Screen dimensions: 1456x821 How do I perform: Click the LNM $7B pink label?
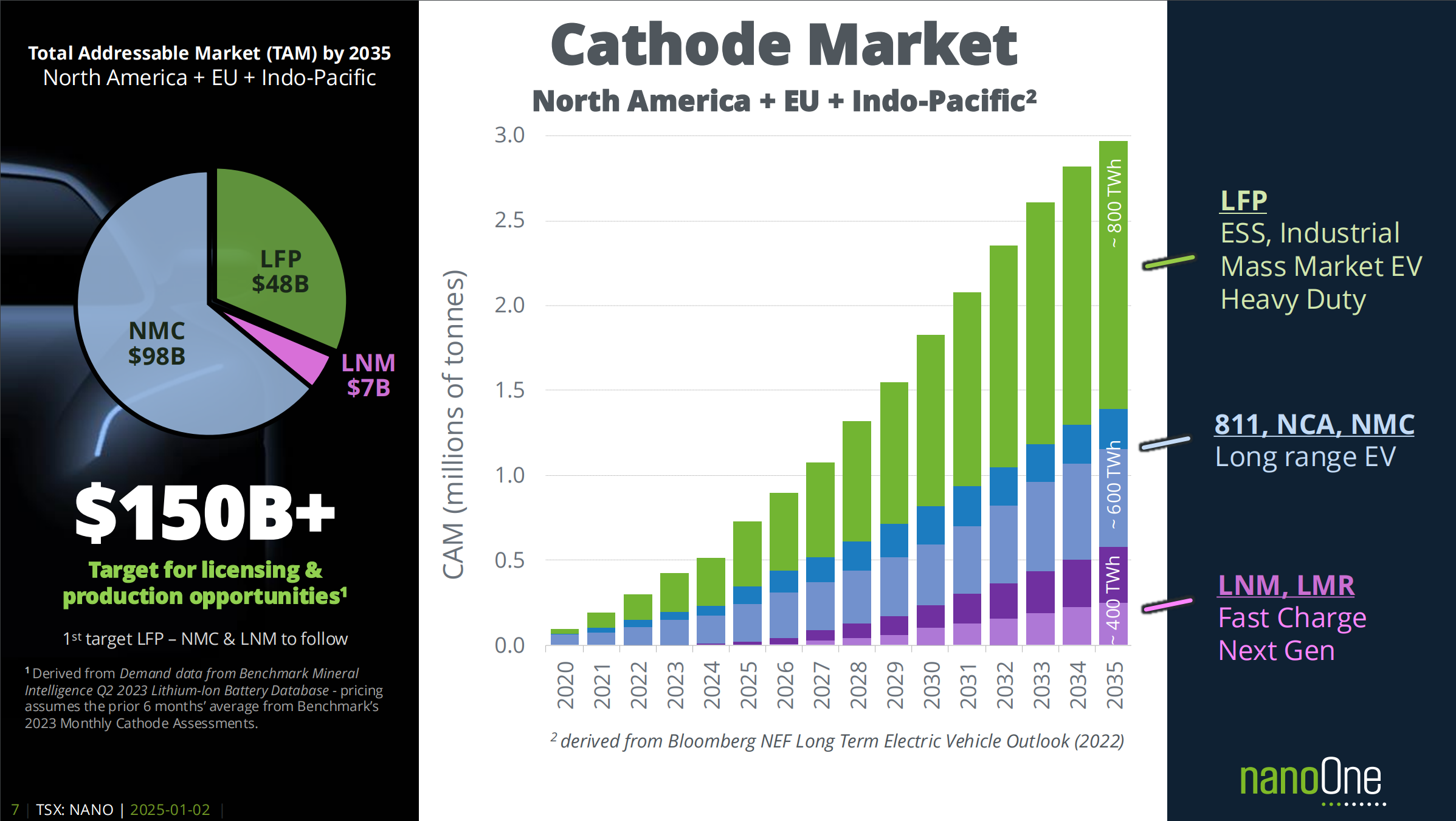coord(368,375)
